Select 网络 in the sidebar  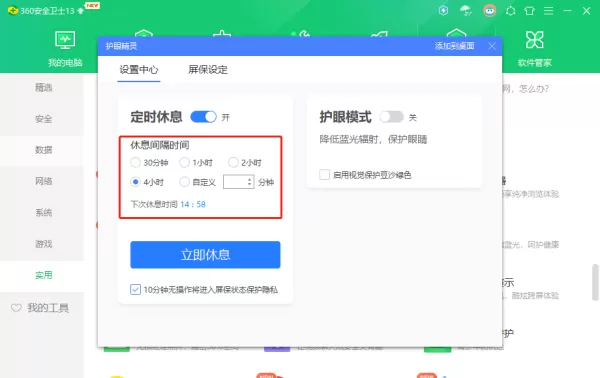pos(43,181)
